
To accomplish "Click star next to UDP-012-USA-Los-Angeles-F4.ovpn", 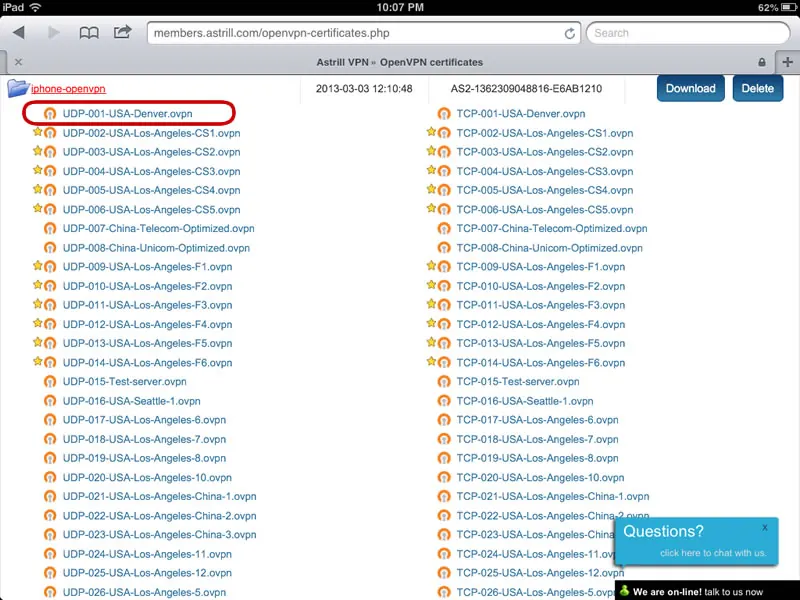I will pos(37,323).
